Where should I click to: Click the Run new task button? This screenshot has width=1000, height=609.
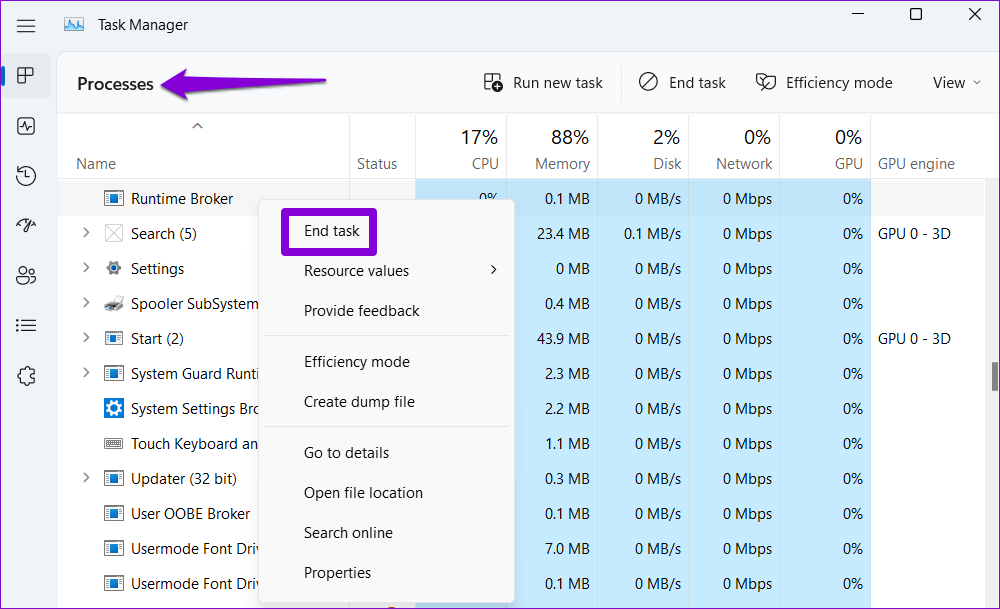542,82
